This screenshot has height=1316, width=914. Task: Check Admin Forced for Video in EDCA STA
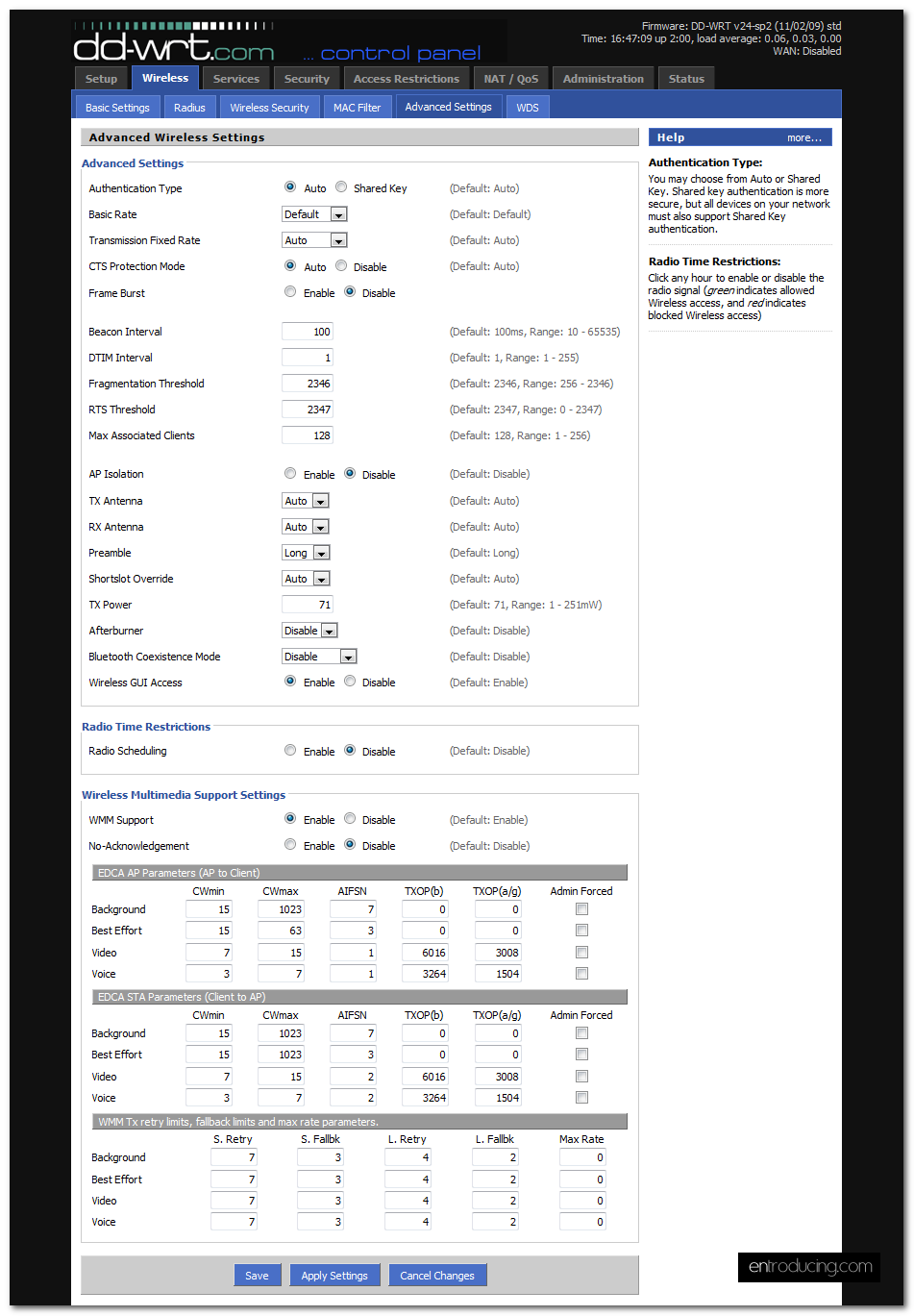[581, 1076]
